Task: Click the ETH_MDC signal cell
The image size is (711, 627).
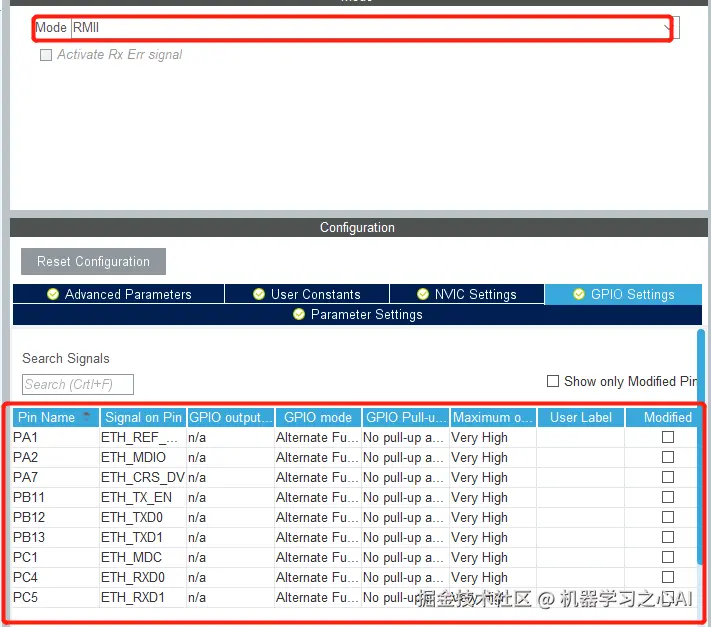Action: (x=143, y=557)
